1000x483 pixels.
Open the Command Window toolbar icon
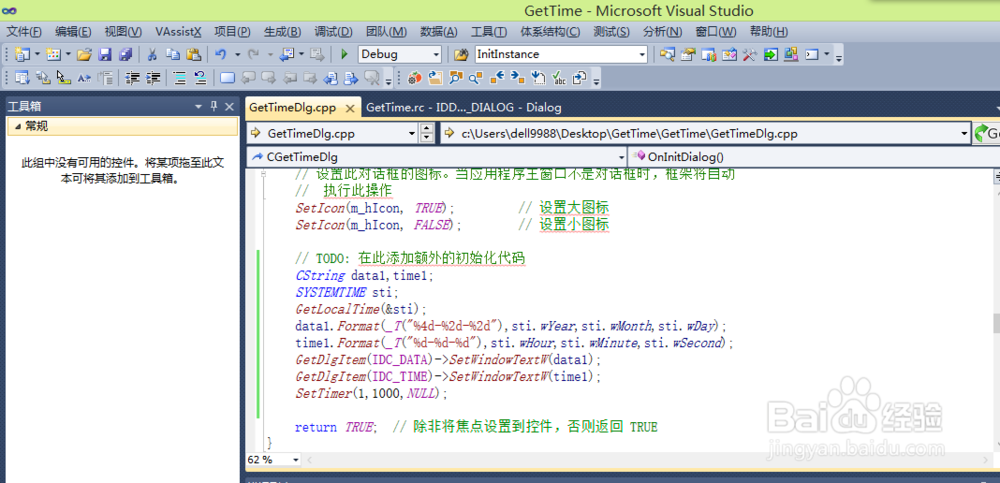(812, 54)
